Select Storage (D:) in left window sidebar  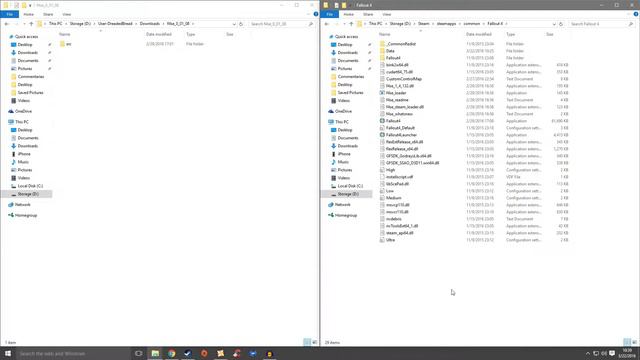(x=28, y=194)
